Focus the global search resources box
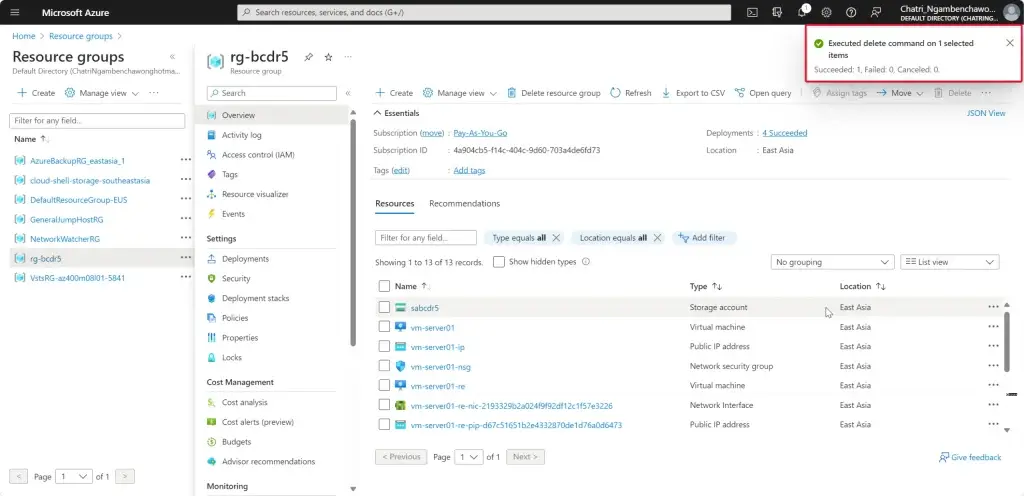The image size is (1024, 496). click(484, 12)
